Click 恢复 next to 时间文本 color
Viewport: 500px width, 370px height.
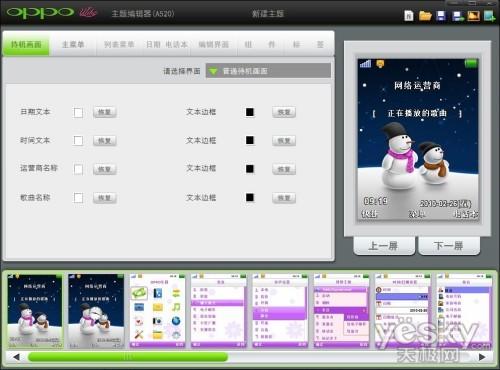(105, 141)
